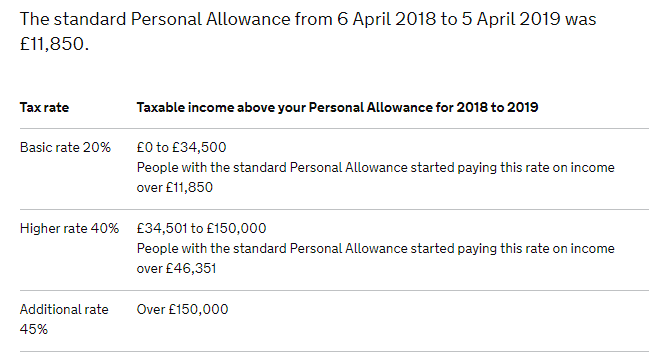Viewport: 659px width, 364px height.
Task: Click 'over £46,351' in Higher rate row
Action: 176,269
